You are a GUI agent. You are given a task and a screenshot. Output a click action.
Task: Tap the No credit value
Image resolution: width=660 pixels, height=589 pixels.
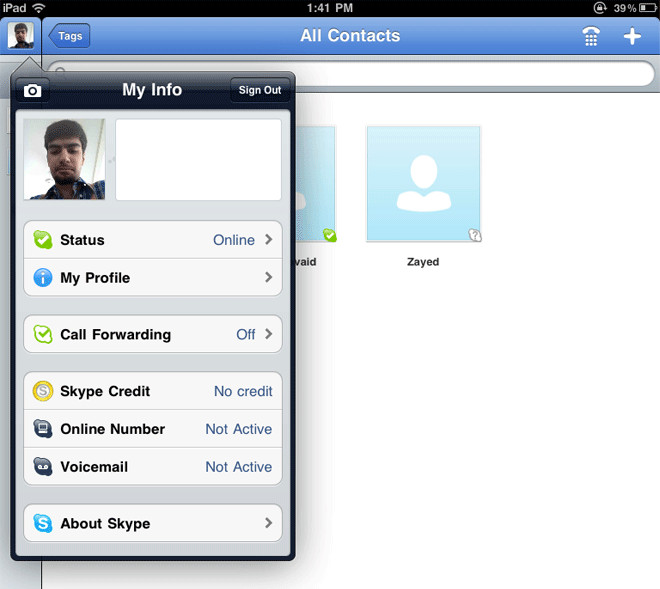(x=243, y=391)
